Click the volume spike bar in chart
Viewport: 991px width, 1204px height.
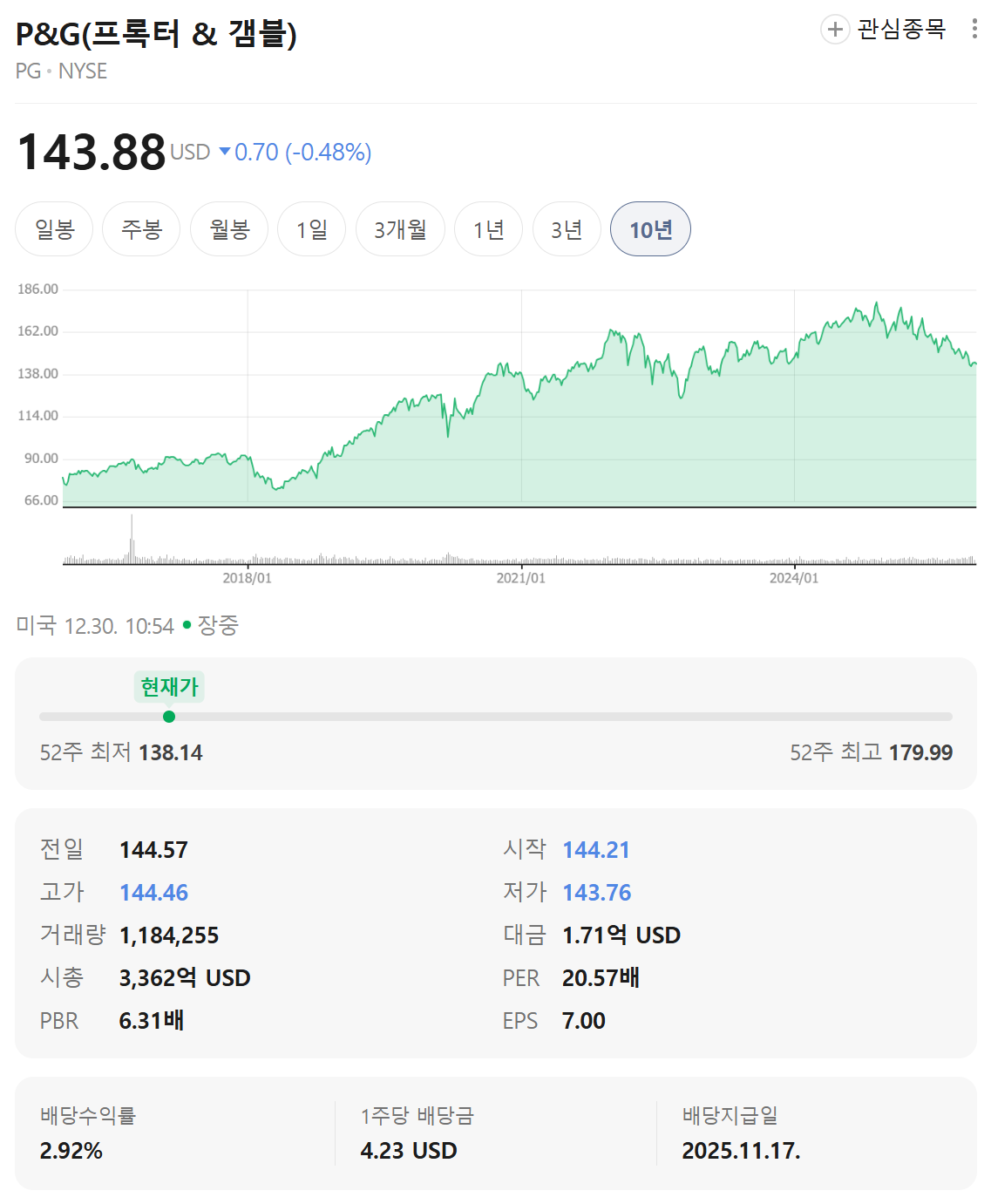[132, 539]
